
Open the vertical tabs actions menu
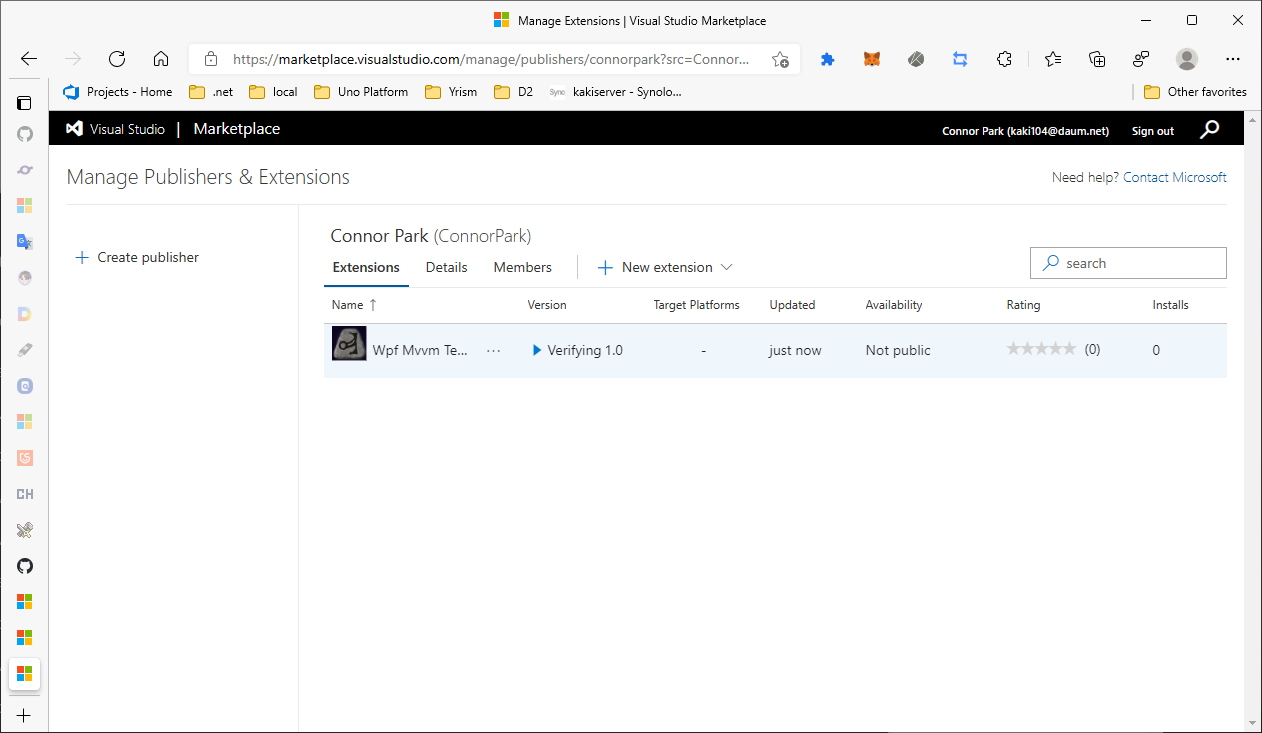click(x=25, y=102)
